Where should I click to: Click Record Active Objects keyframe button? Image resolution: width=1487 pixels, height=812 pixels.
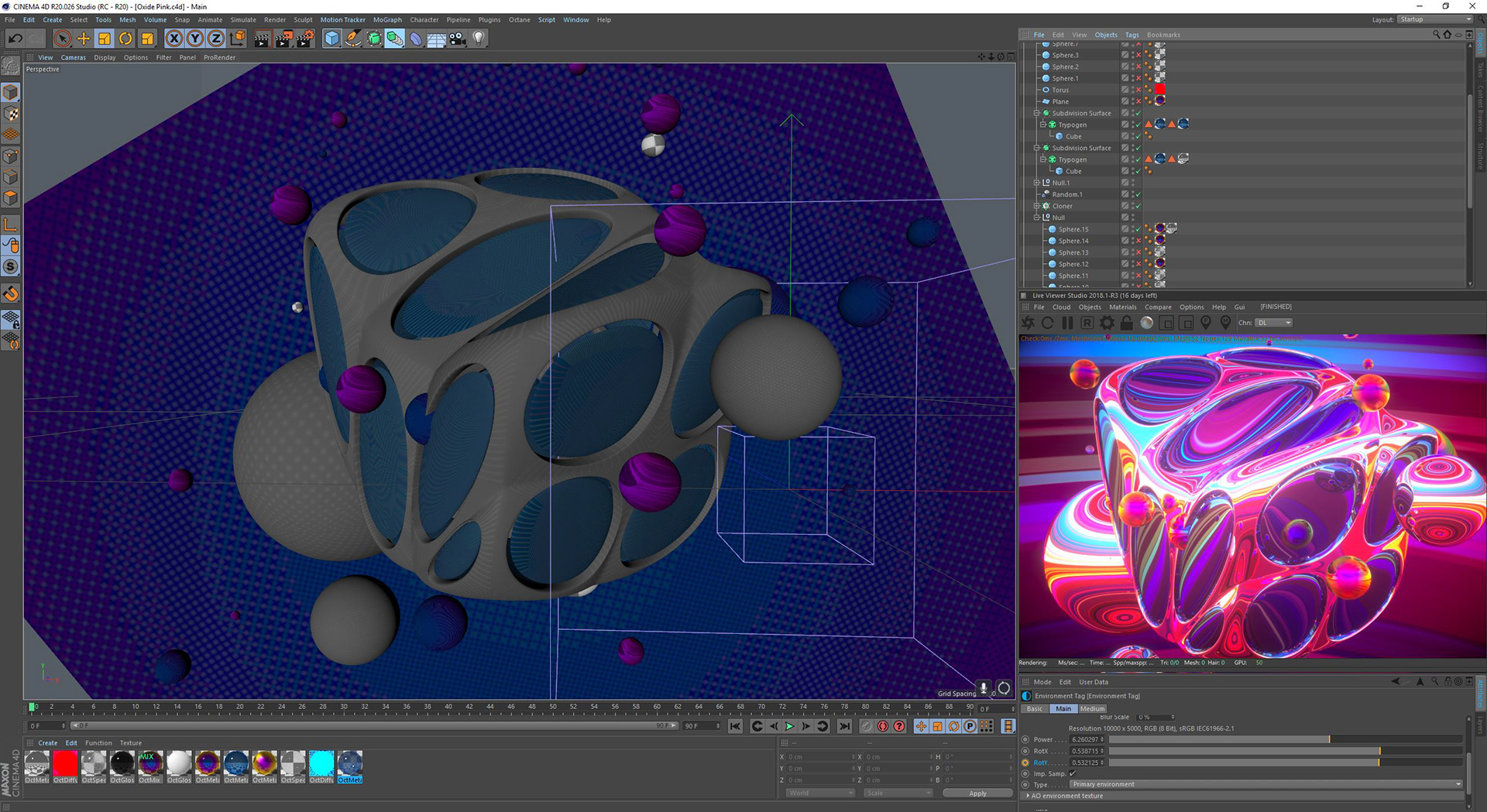(866, 726)
